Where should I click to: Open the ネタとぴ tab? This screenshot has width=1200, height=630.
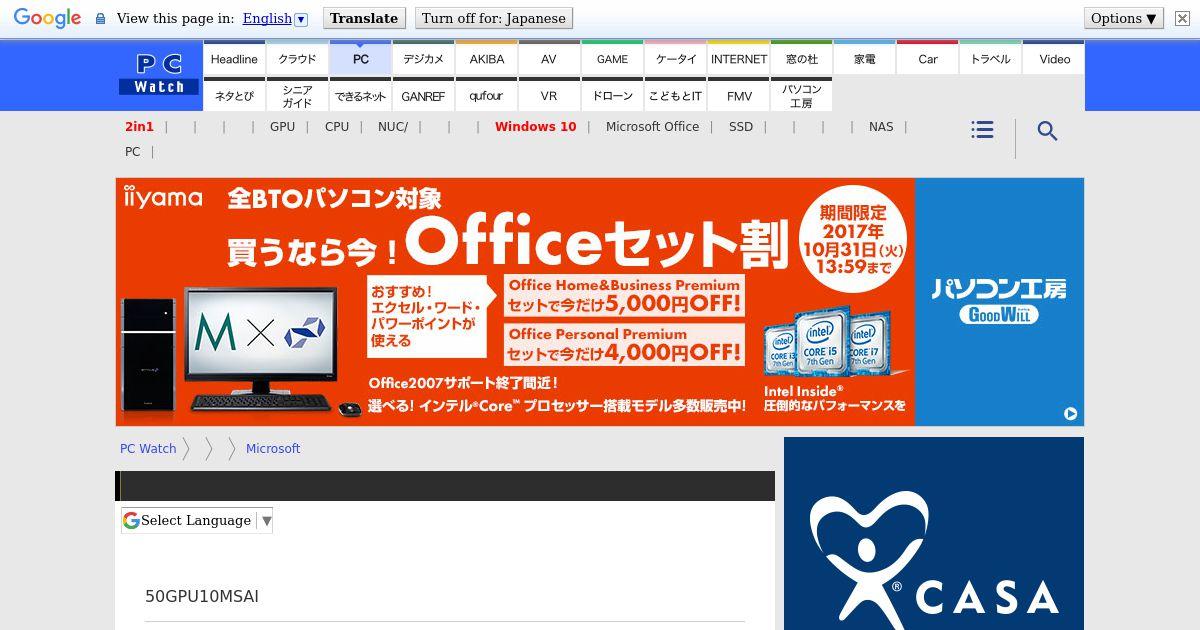(234, 95)
